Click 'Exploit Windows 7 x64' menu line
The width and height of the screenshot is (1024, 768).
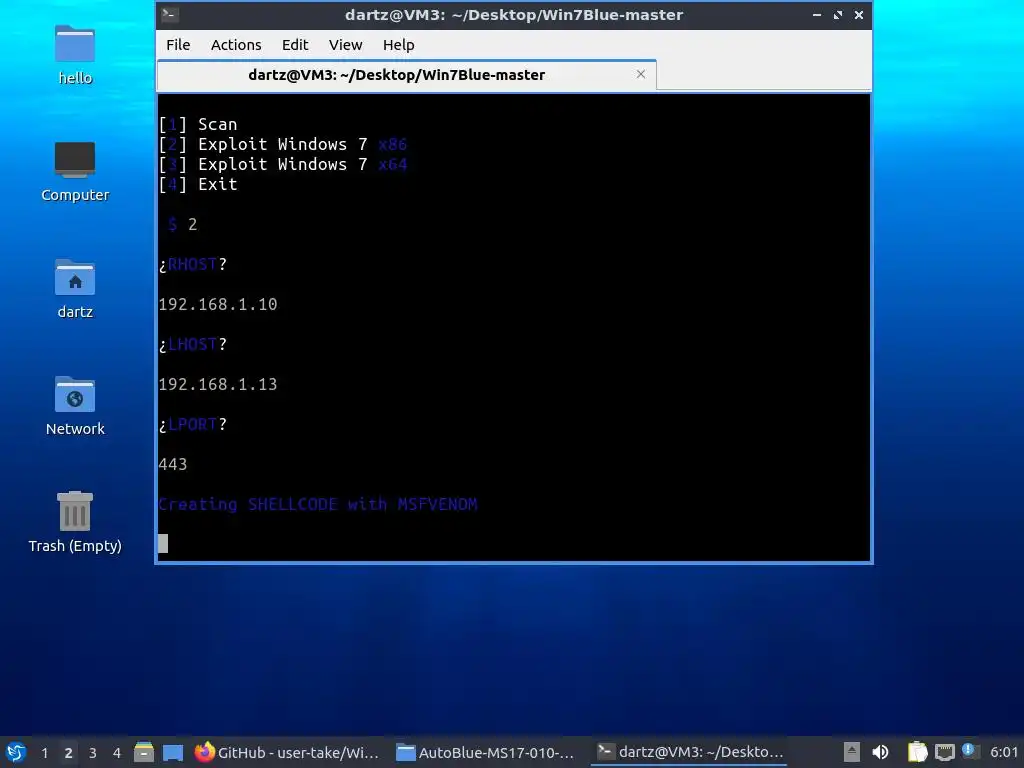click(283, 165)
